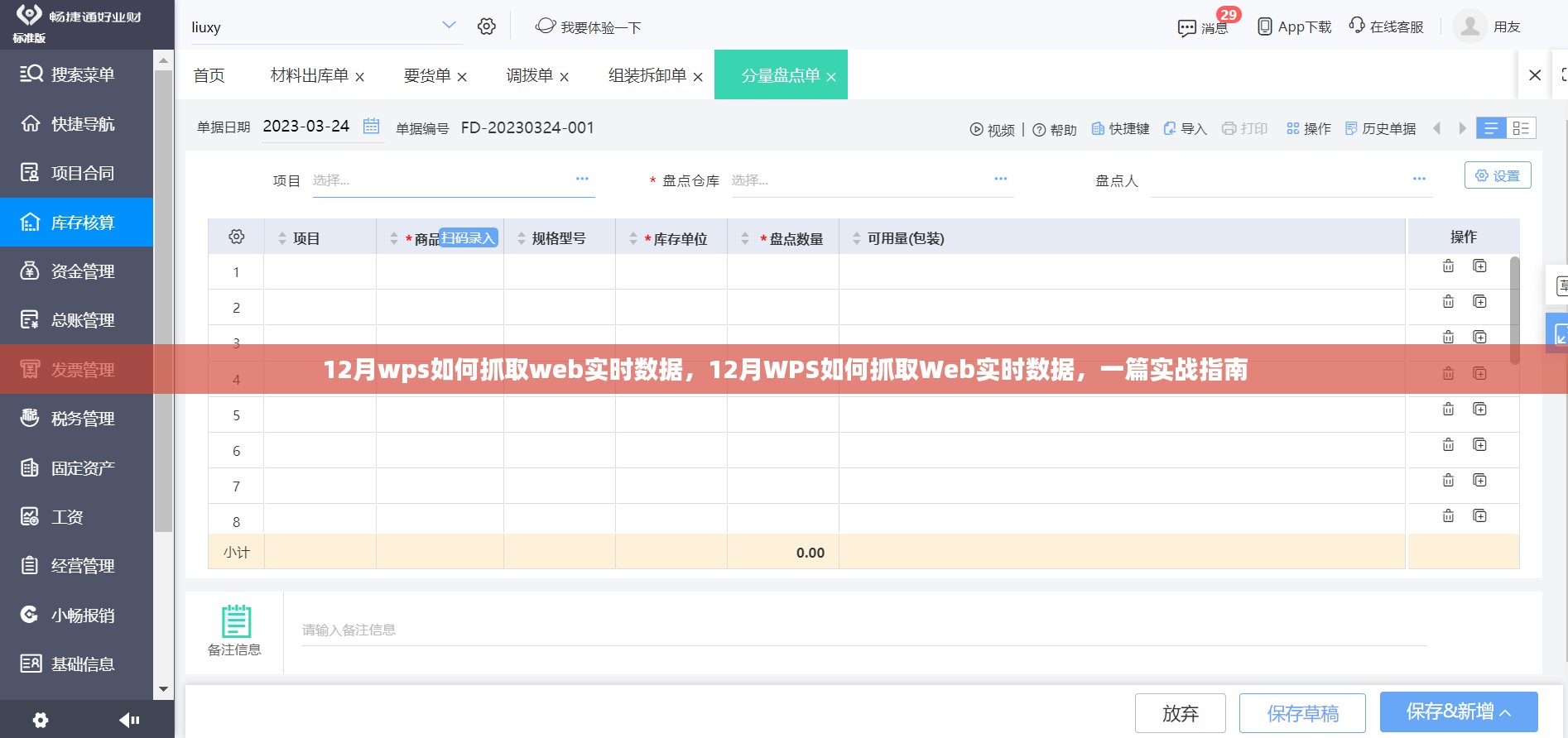Viewport: 1568px width, 738px height.
Task: Select 库存核算 sidebar module
Action: [x=76, y=222]
